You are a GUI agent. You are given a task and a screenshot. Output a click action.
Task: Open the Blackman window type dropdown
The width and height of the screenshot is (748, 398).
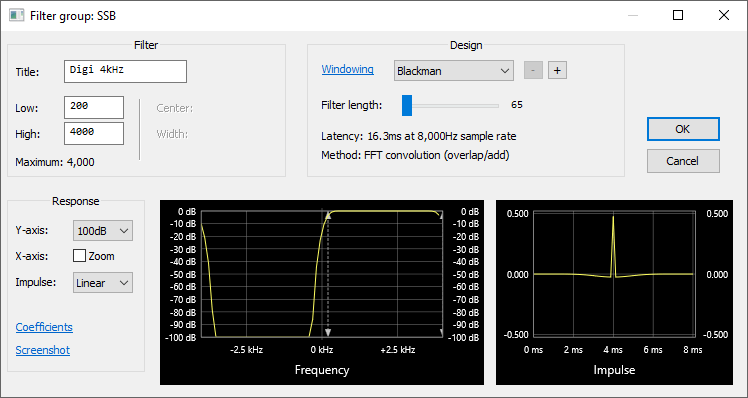pos(454,71)
